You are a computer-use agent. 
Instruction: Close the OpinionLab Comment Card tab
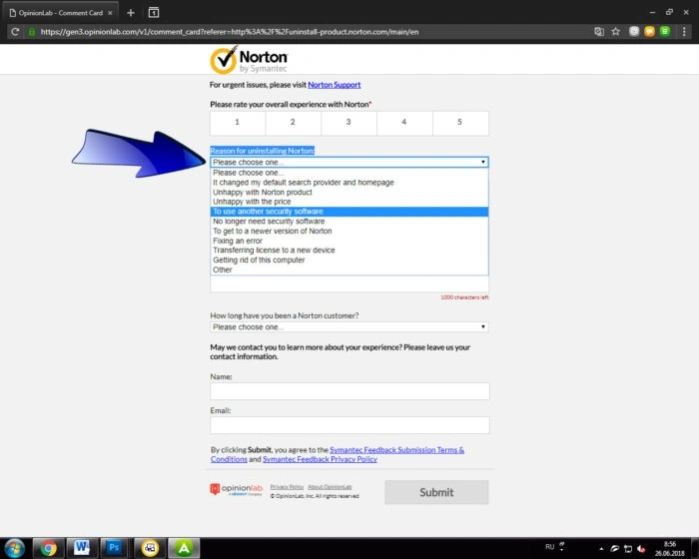pos(110,13)
